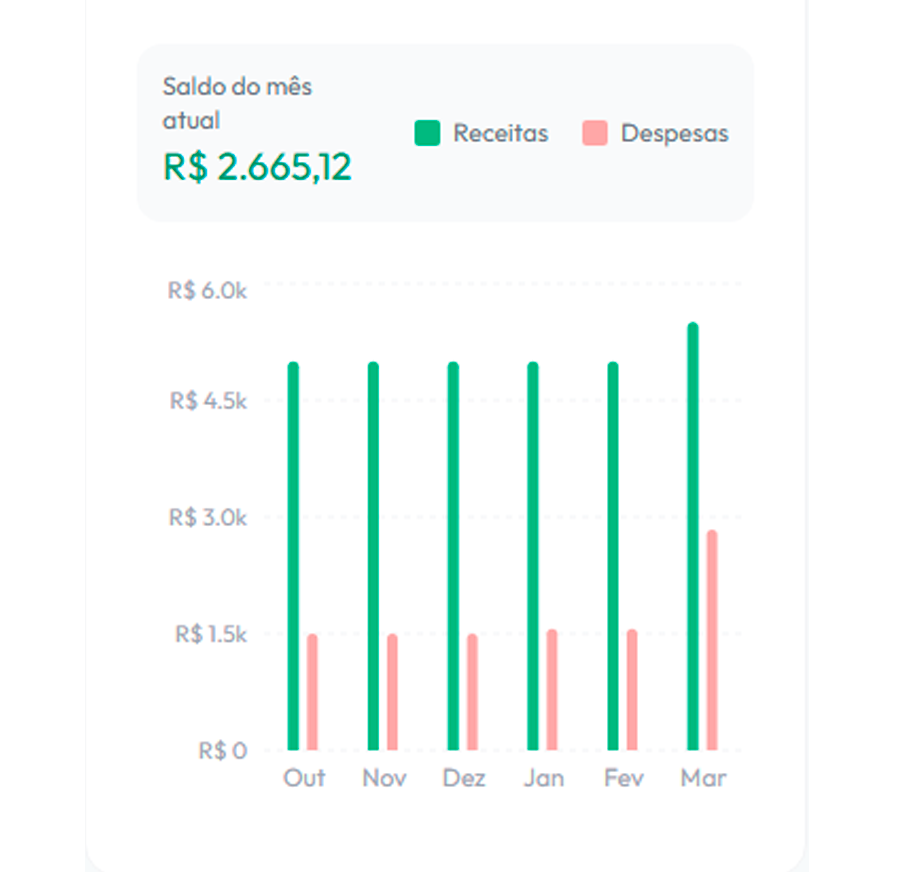Click the pink Despesas bar for Out
The width and height of the screenshot is (910, 872).
312,692
